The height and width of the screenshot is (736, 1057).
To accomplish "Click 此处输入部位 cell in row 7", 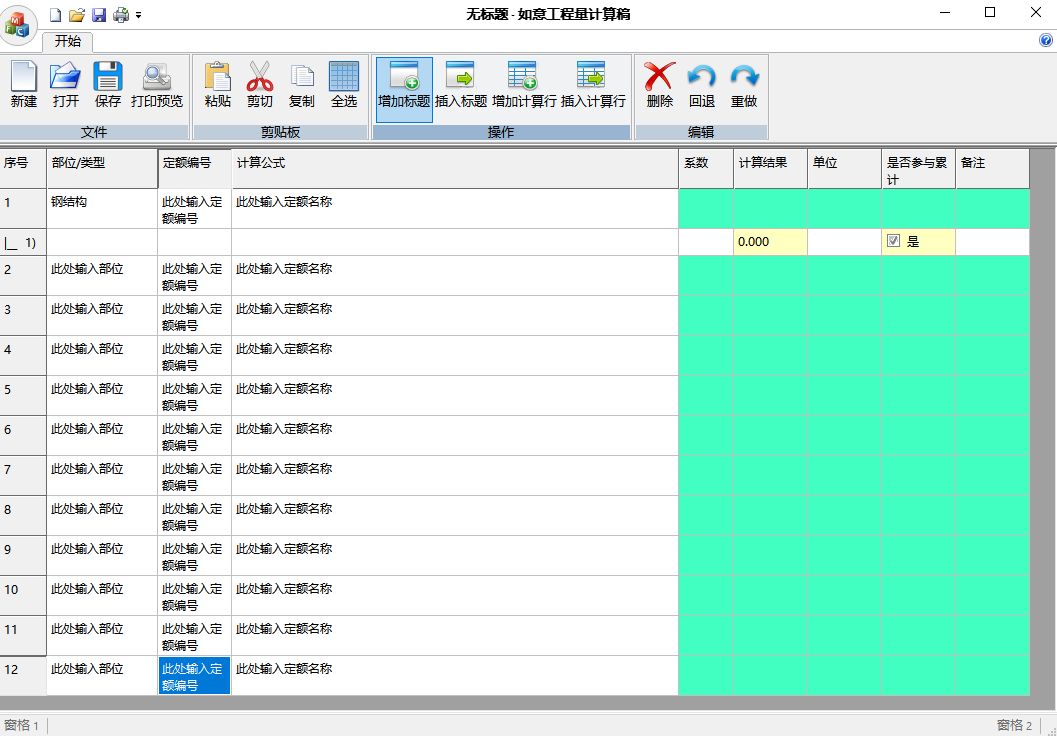I will (102, 476).
